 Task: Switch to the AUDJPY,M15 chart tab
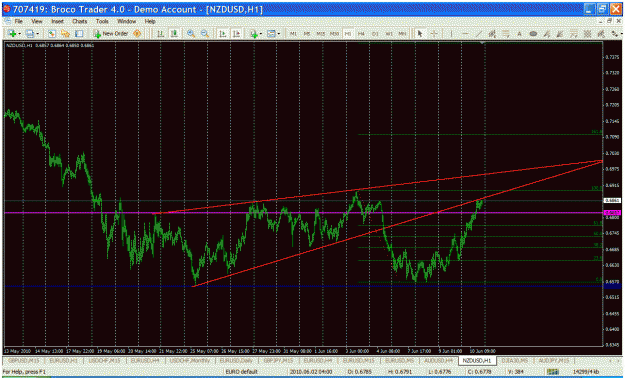tap(553, 361)
